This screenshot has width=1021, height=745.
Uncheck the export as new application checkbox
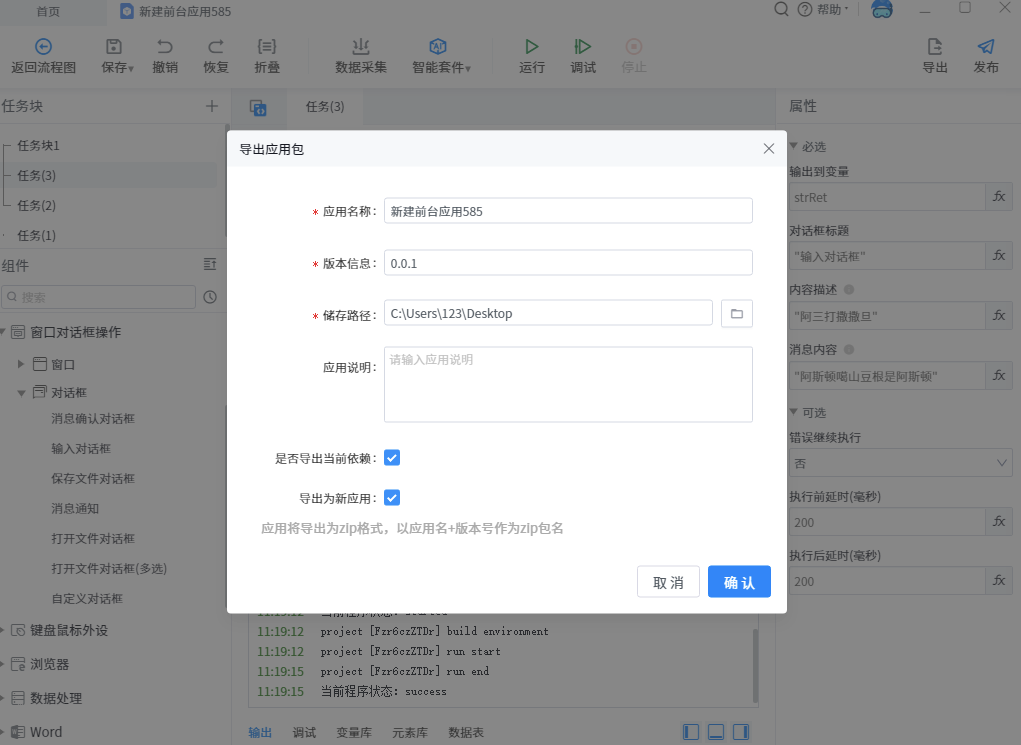(392, 498)
